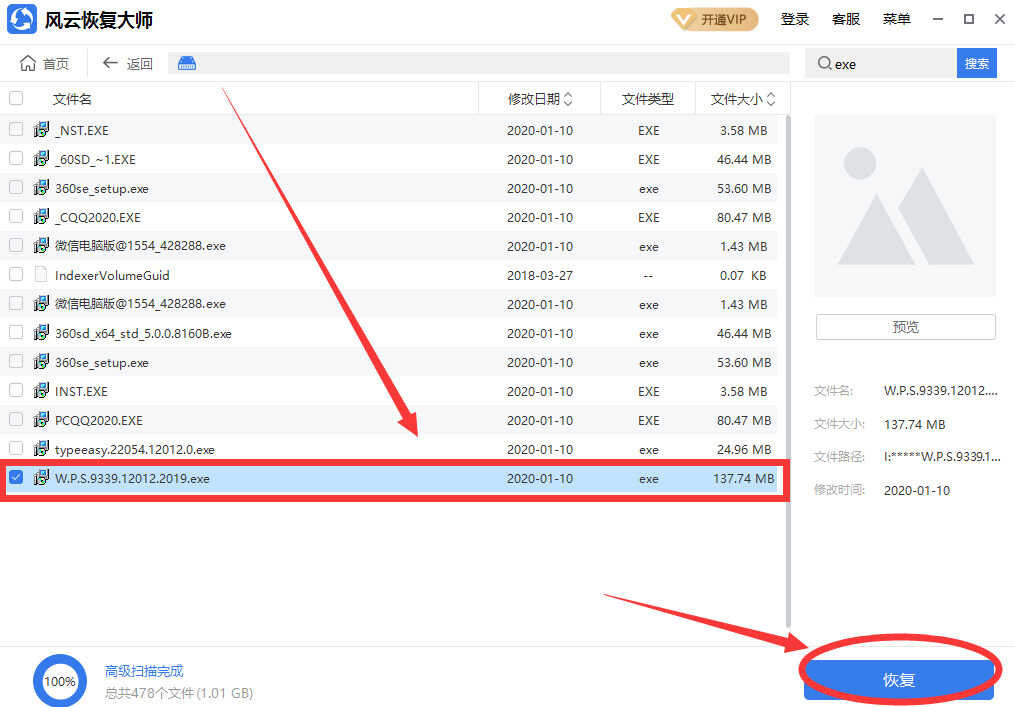The height and width of the screenshot is (707, 1015).
Task: Toggle the select-all checkbox in header
Action: [16, 98]
